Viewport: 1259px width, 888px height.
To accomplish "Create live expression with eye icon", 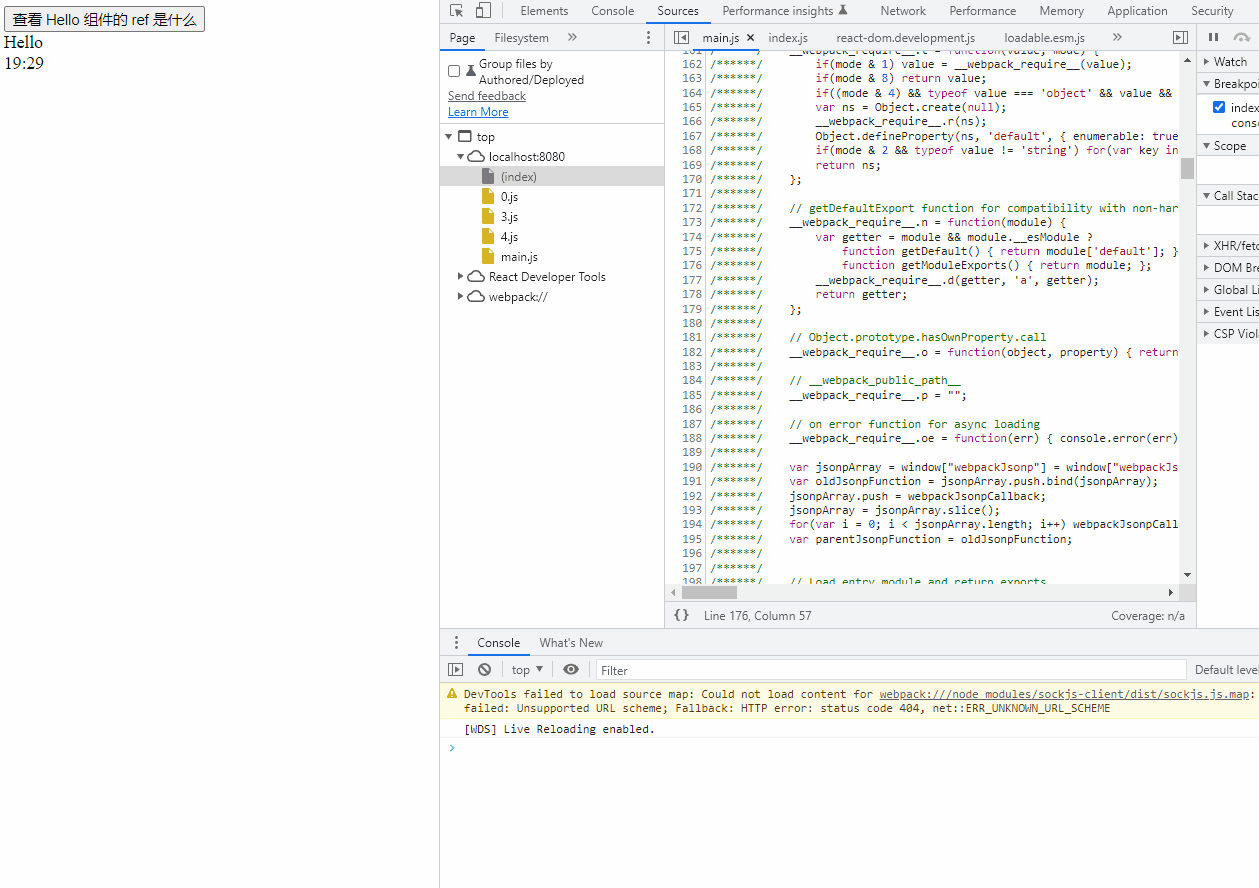I will (x=570, y=670).
